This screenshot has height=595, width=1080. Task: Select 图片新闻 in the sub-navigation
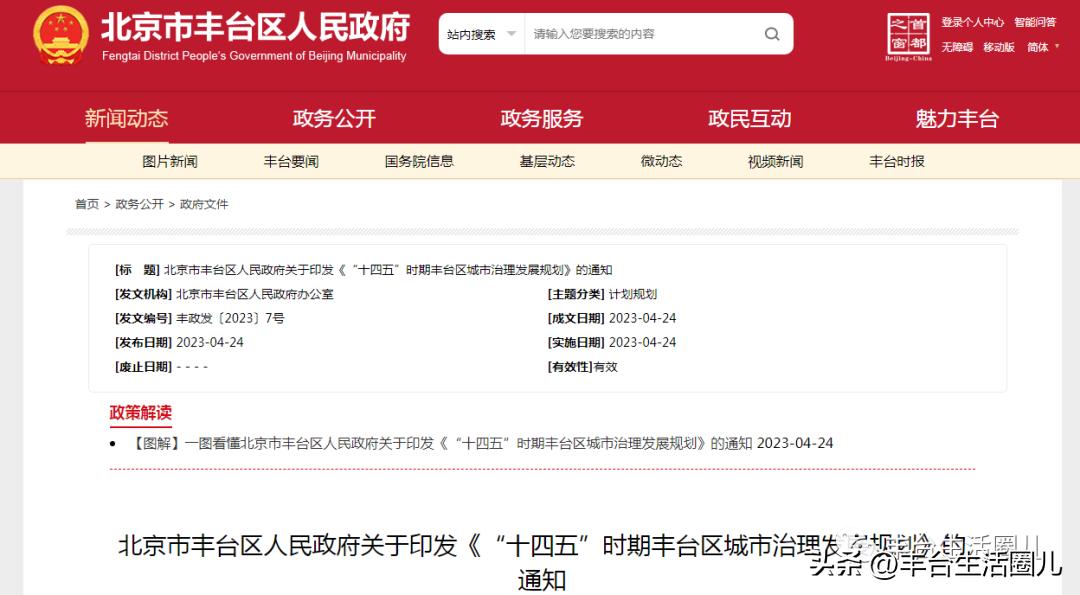(x=170, y=160)
